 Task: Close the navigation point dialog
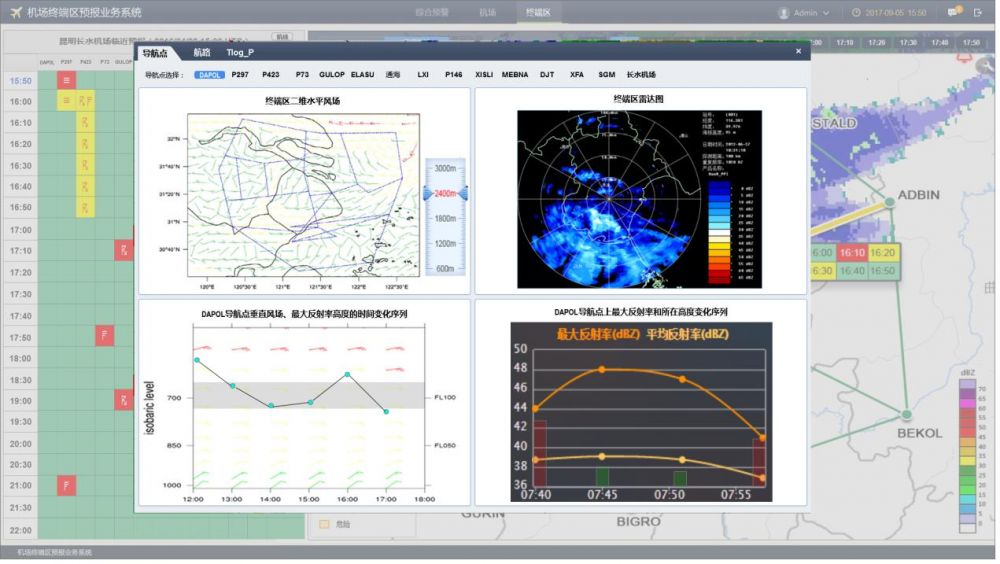pos(798,51)
